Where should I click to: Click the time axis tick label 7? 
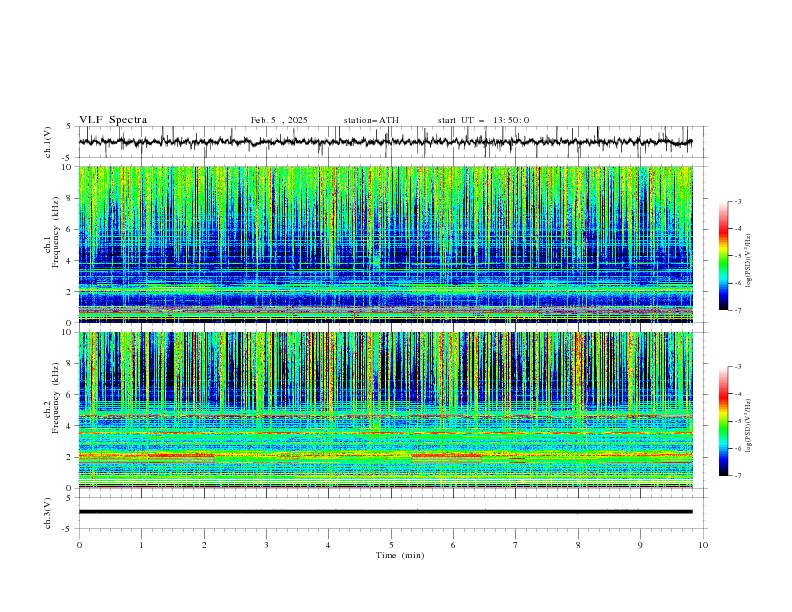[516, 545]
